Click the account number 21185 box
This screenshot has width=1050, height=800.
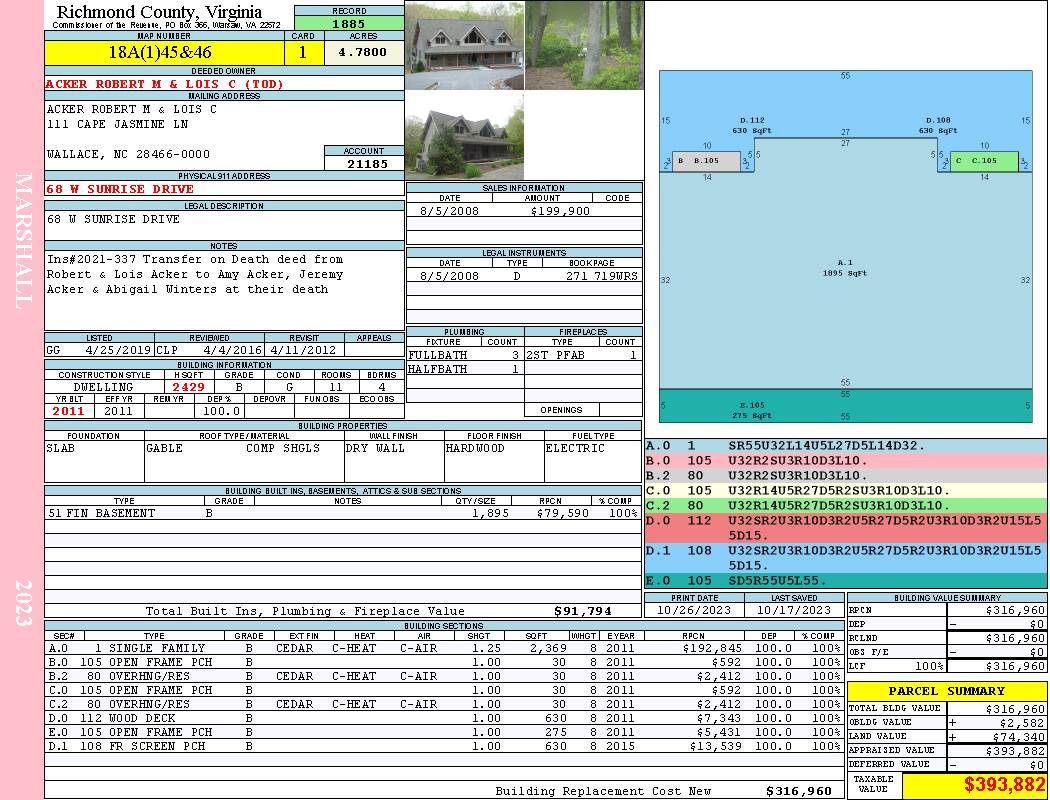coord(363,163)
